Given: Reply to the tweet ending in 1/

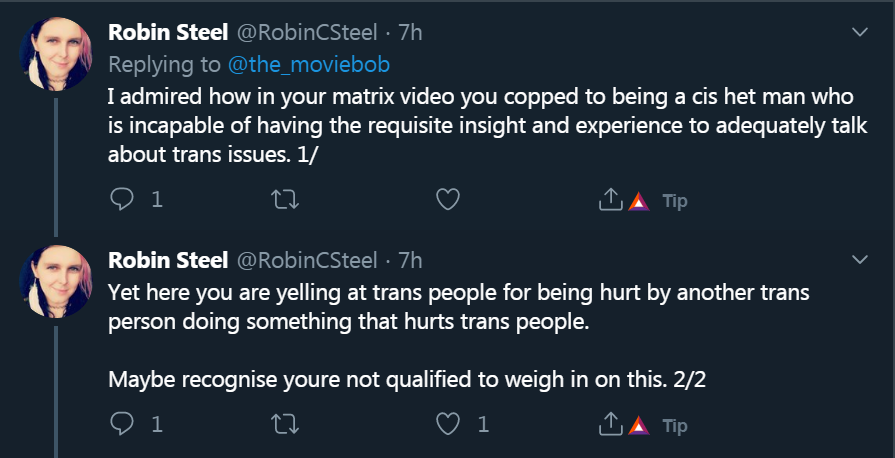Looking at the screenshot, I should click(122, 200).
